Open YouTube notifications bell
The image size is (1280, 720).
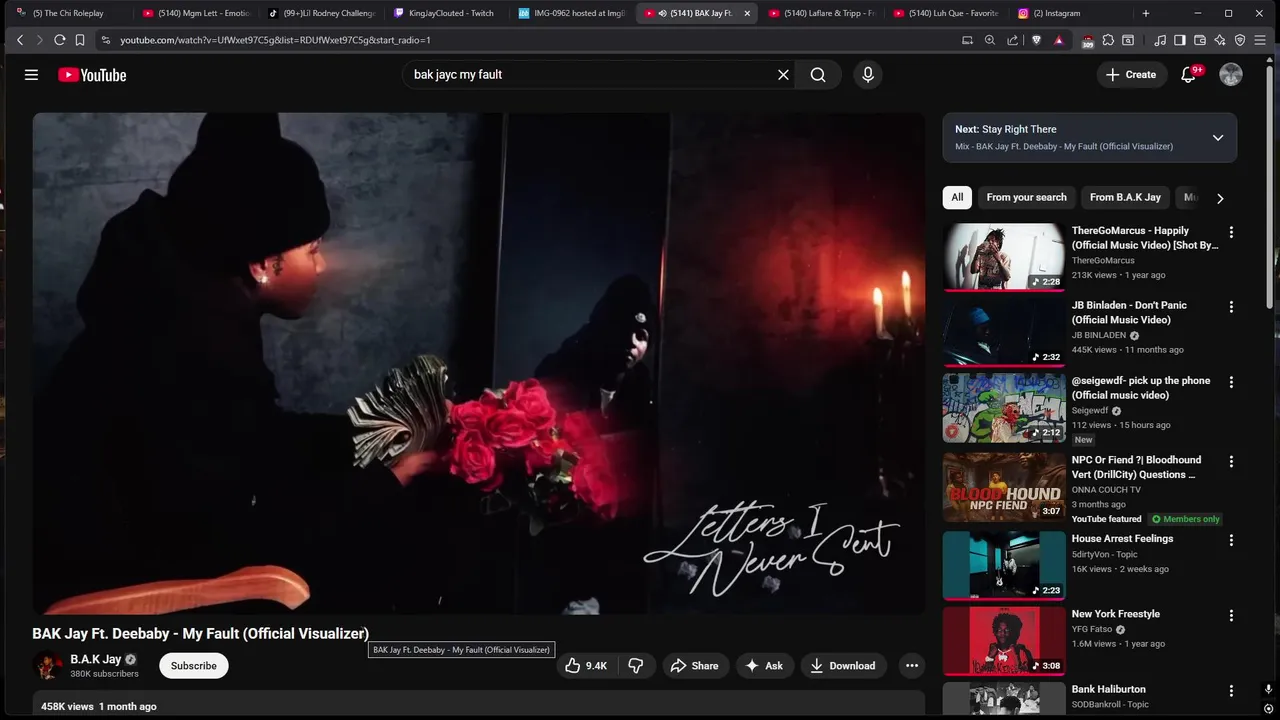click(1188, 75)
